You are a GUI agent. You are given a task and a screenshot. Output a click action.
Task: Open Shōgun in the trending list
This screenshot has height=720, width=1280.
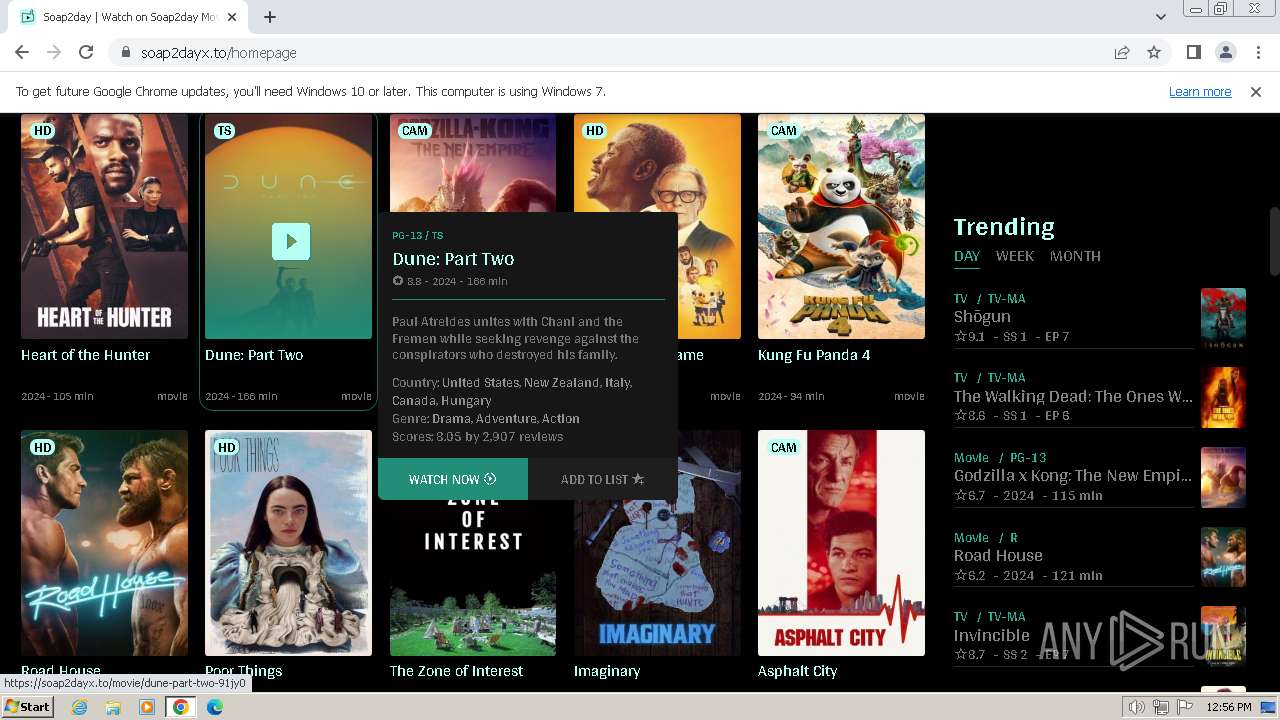click(x=982, y=317)
